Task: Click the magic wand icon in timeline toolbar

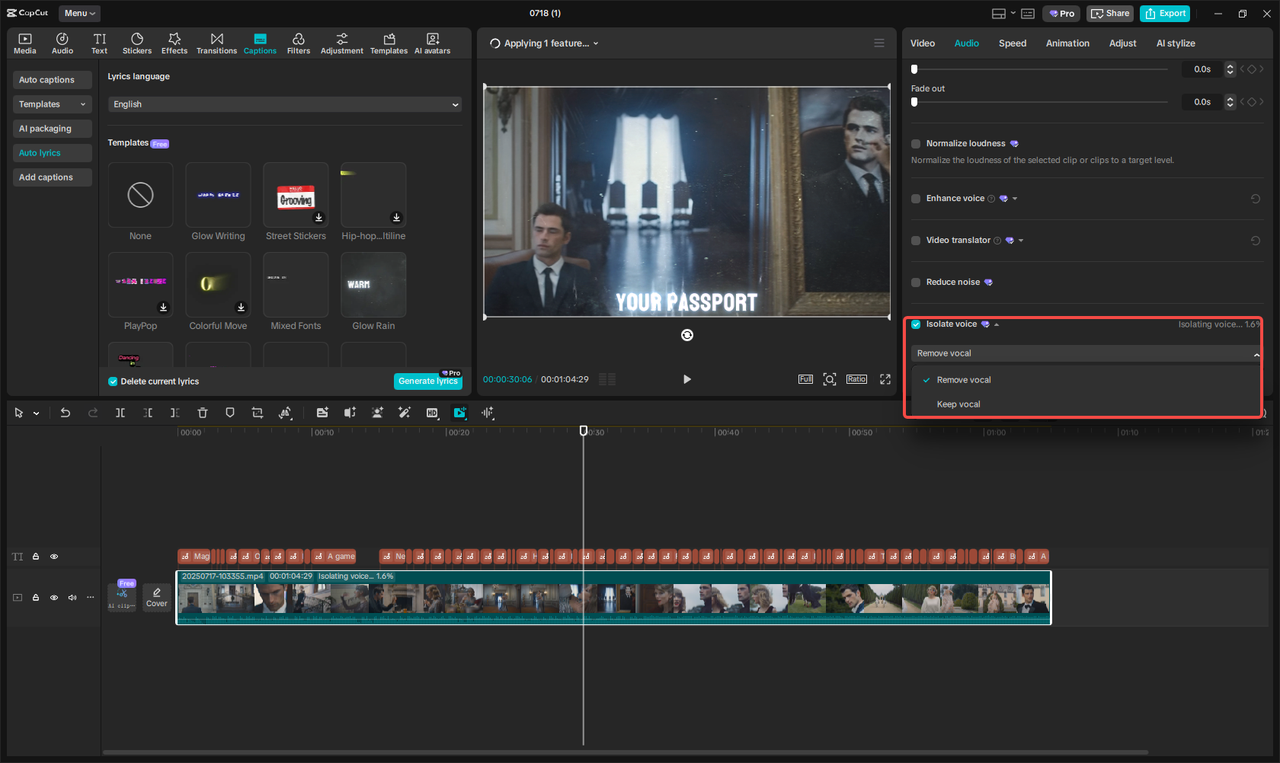Action: 405,412
